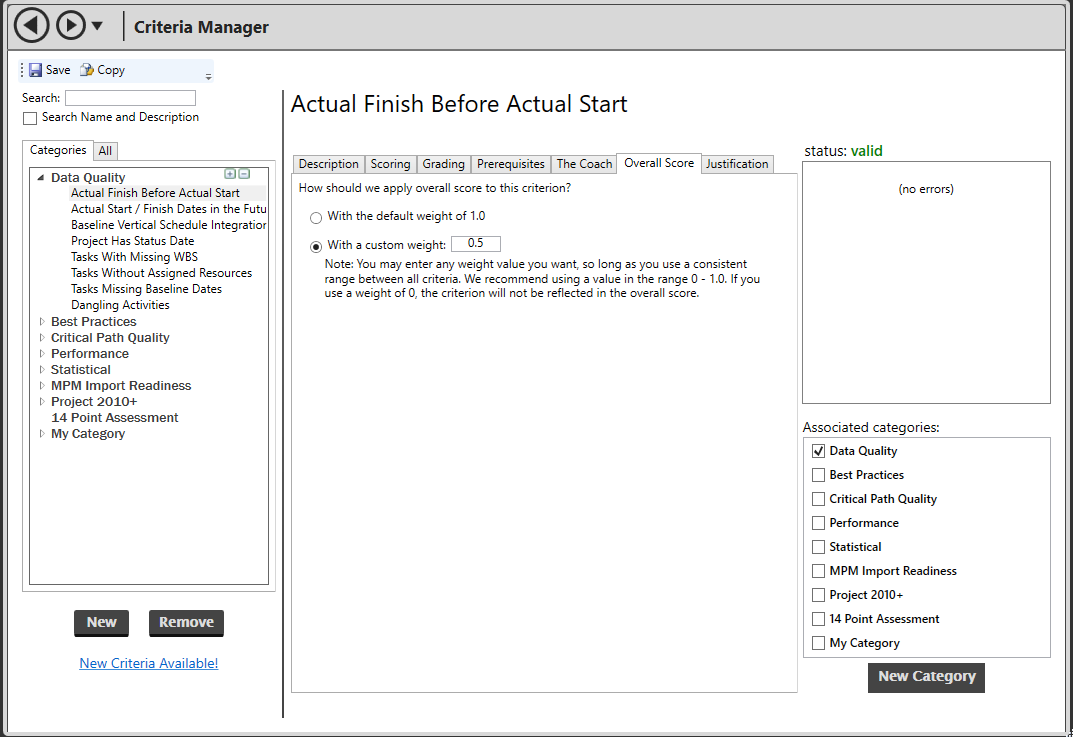Select Tasks With Missing WBS criterion
This screenshot has width=1073, height=737.
[134, 257]
